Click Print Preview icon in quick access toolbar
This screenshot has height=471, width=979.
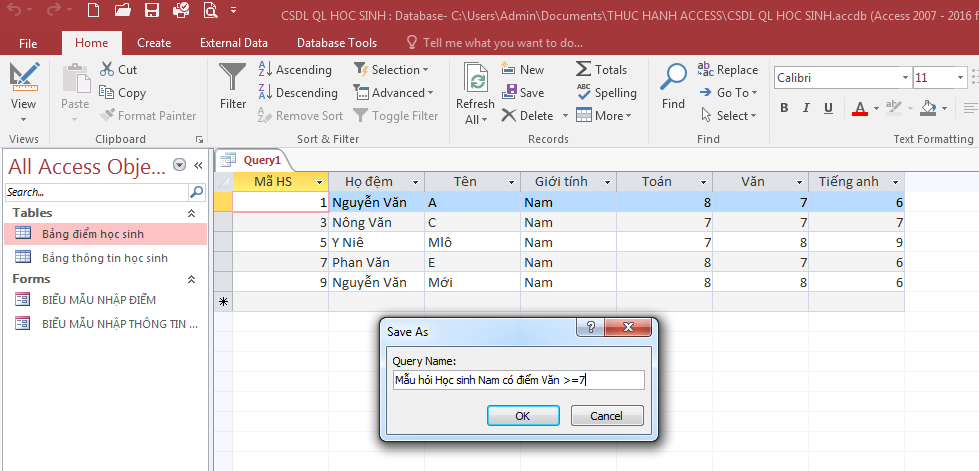(210, 10)
